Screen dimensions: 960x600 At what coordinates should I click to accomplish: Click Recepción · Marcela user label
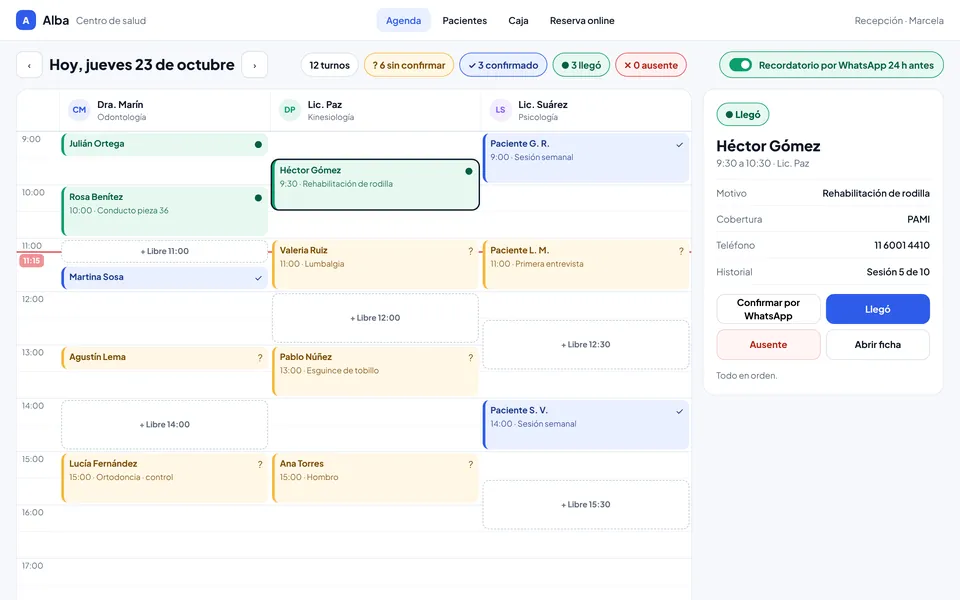click(x=899, y=20)
